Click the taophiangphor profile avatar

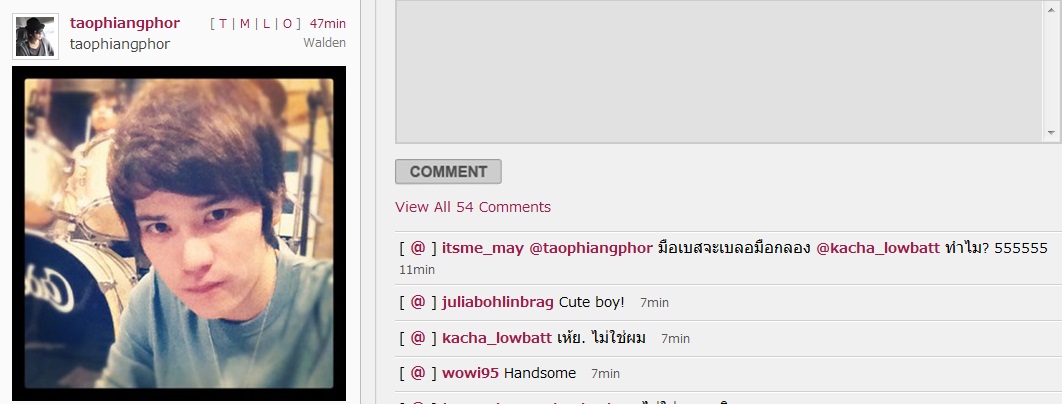35,37
